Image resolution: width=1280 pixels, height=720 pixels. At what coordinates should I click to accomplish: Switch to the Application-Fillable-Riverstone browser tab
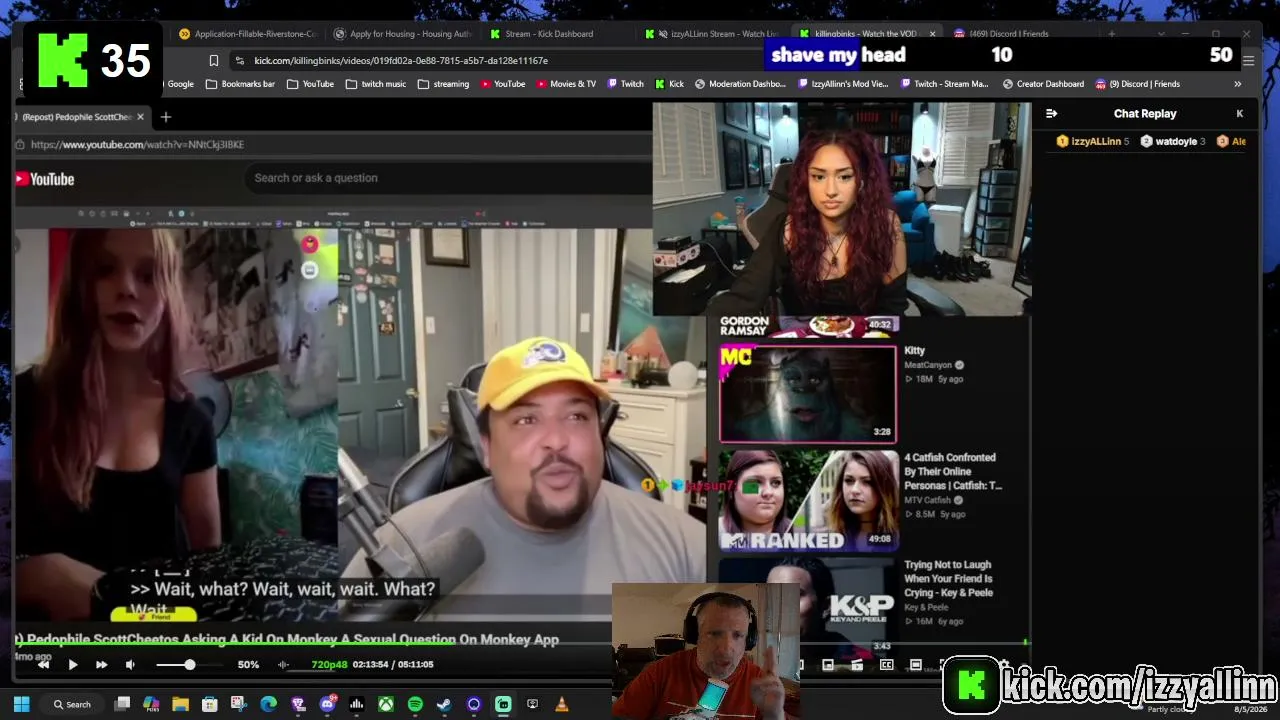(247, 34)
